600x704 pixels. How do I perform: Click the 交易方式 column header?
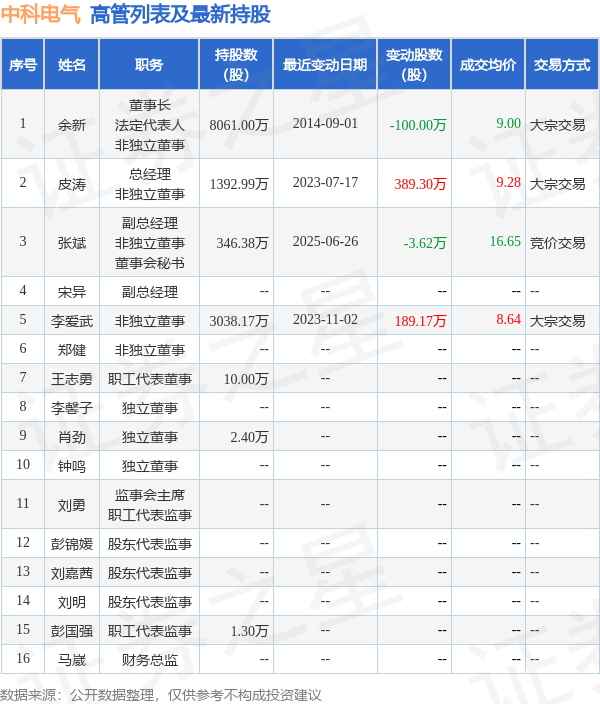[x=561, y=65]
